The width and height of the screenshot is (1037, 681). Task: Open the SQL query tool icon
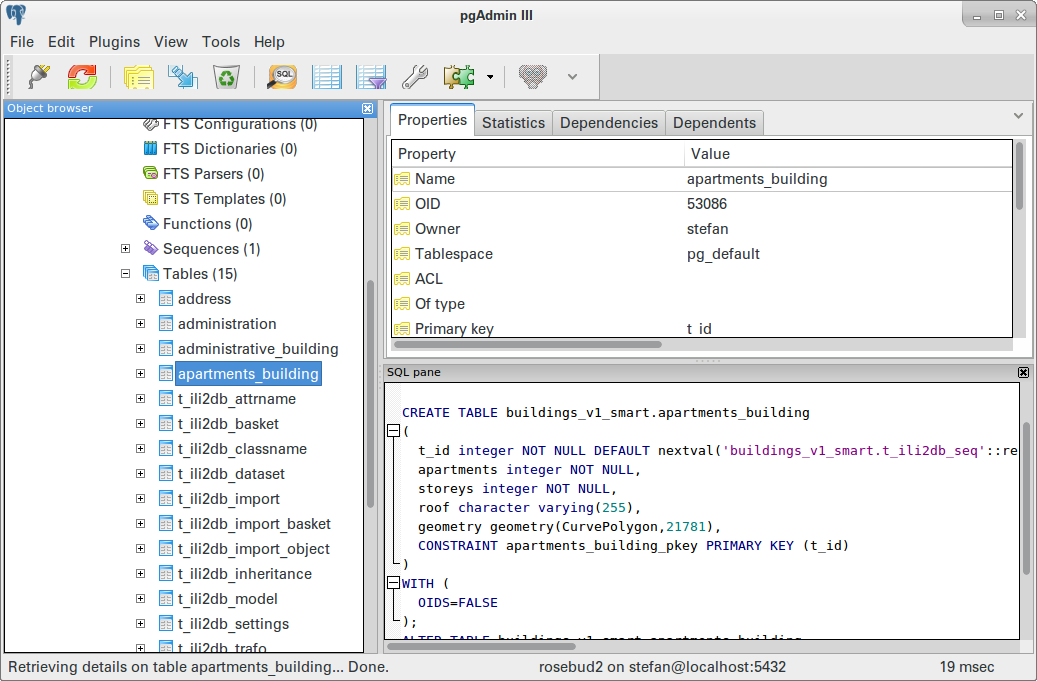click(x=282, y=77)
